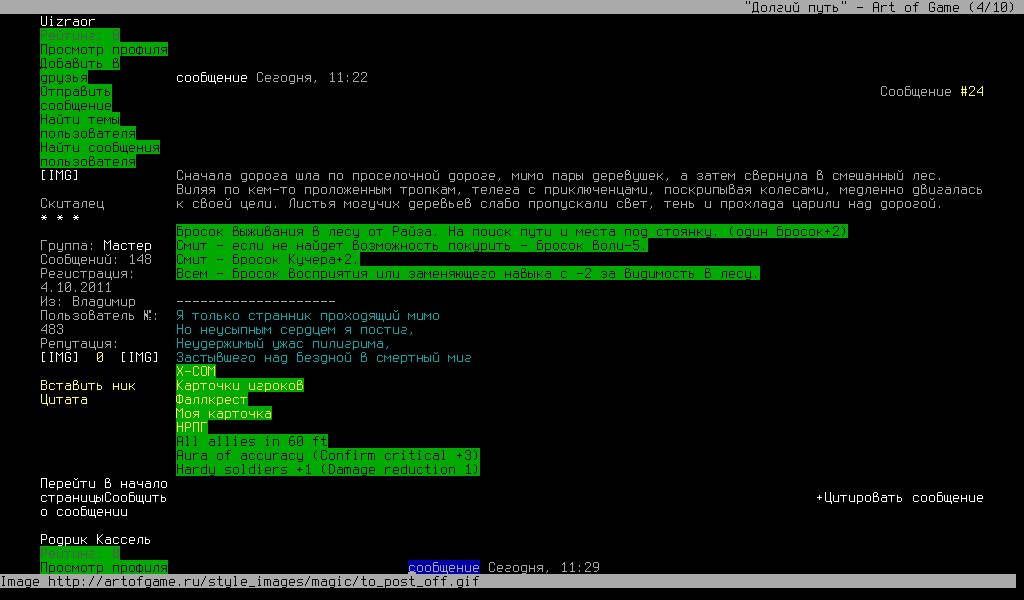Click the 'Цитата' quote link

[63, 400]
